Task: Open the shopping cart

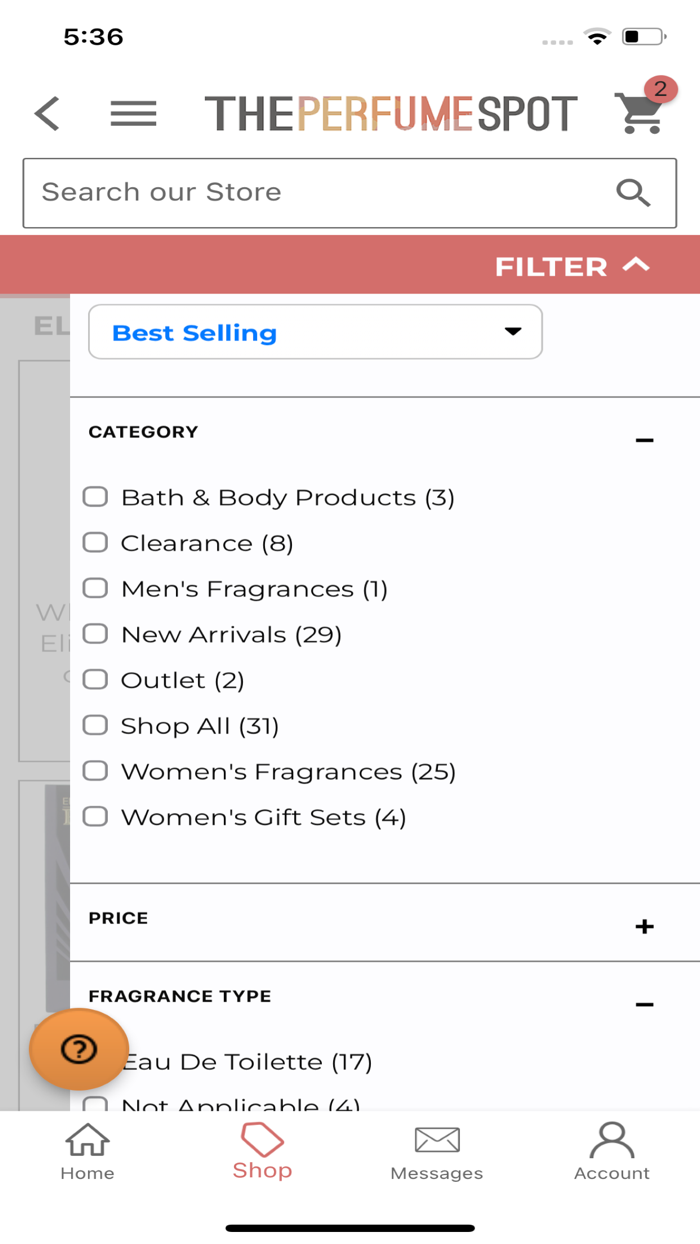Action: pos(639,113)
